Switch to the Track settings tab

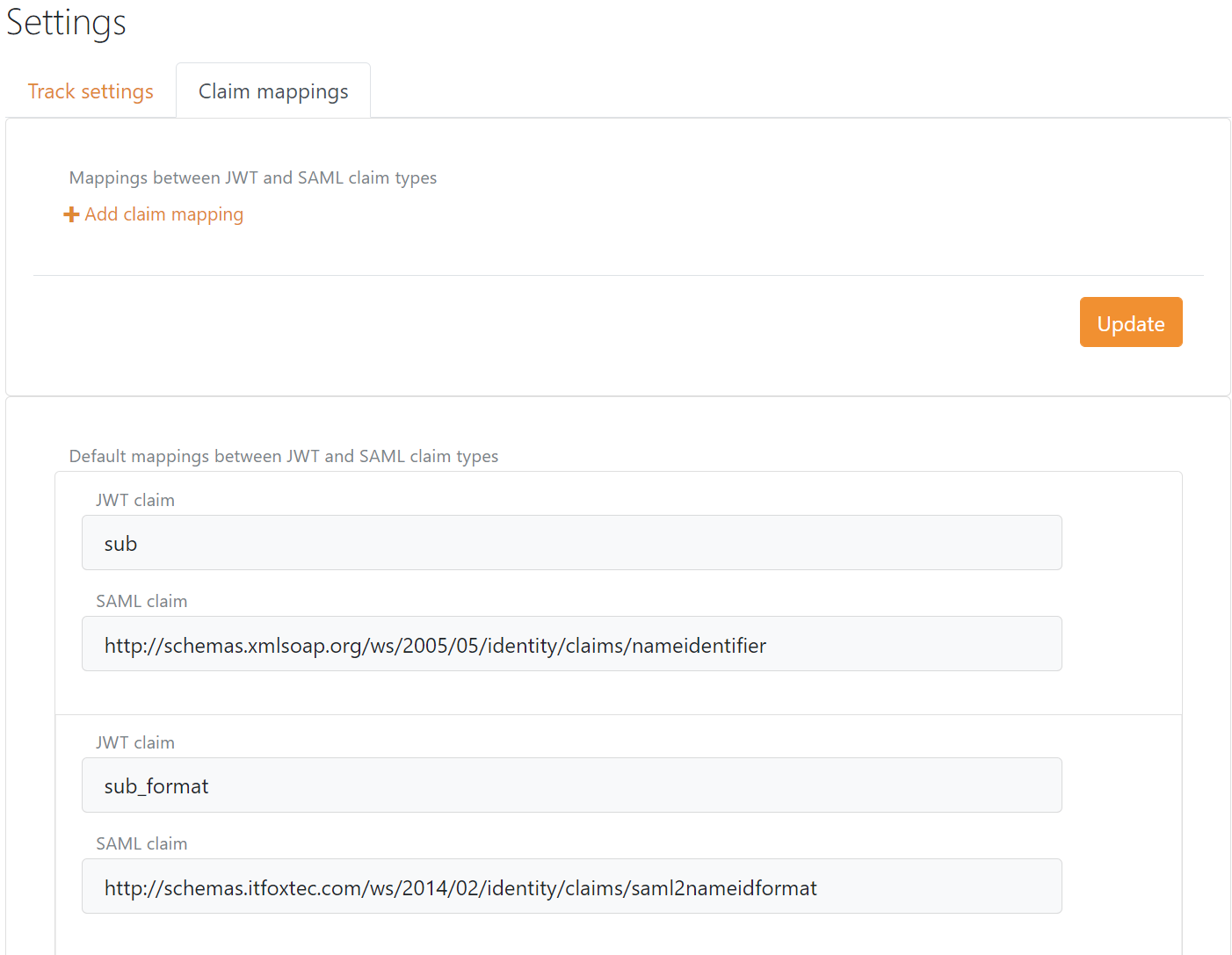[x=91, y=90]
